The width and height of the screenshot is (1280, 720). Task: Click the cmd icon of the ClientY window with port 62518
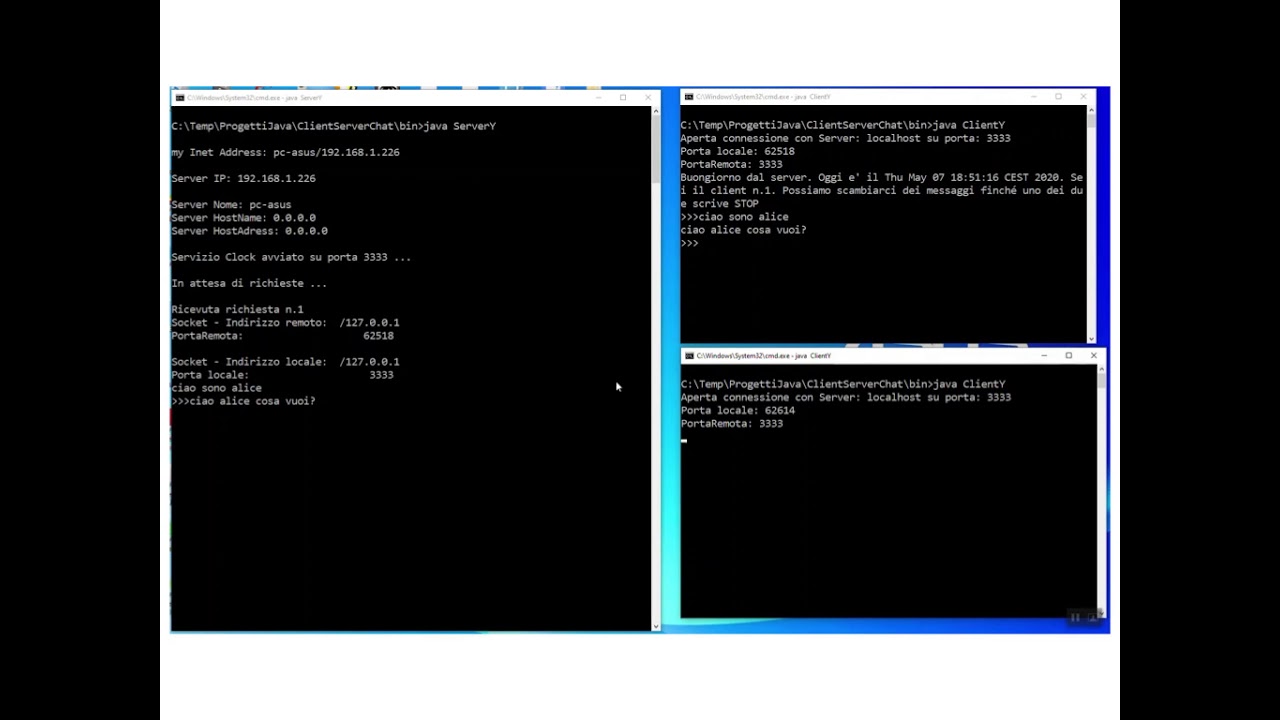click(x=689, y=97)
